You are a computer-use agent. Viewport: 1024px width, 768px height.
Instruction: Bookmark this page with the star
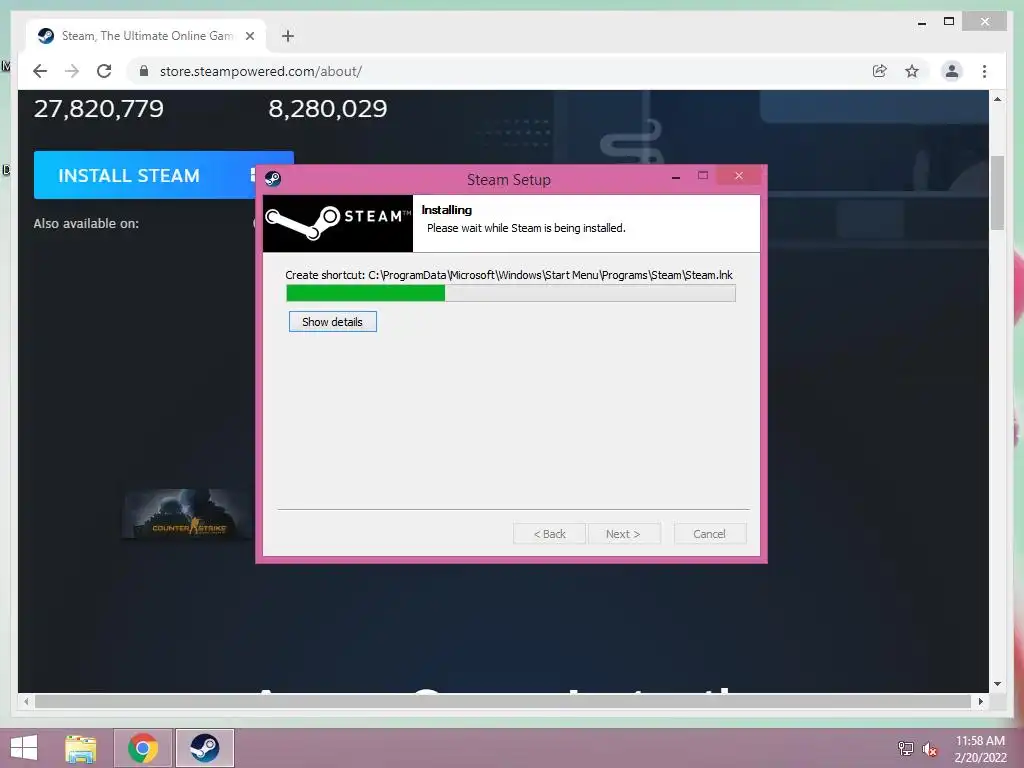point(912,71)
